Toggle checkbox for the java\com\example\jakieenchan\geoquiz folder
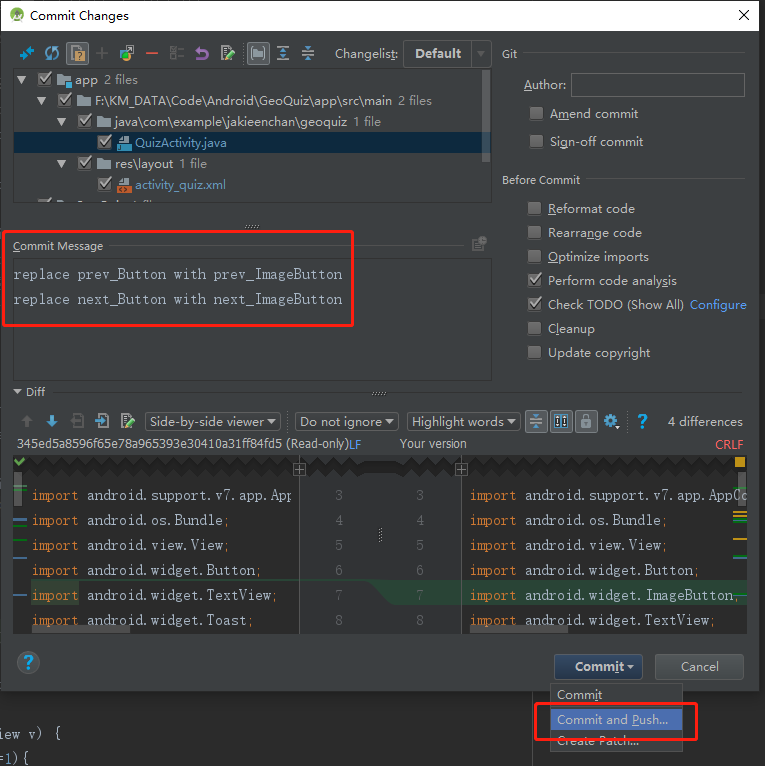 [x=85, y=121]
